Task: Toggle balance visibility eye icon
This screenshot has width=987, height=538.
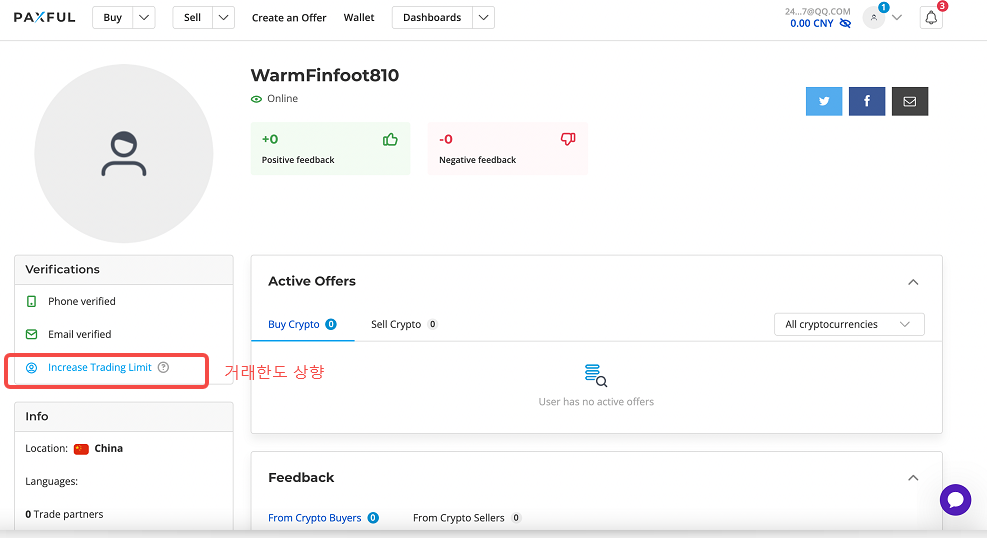Action: (x=845, y=23)
